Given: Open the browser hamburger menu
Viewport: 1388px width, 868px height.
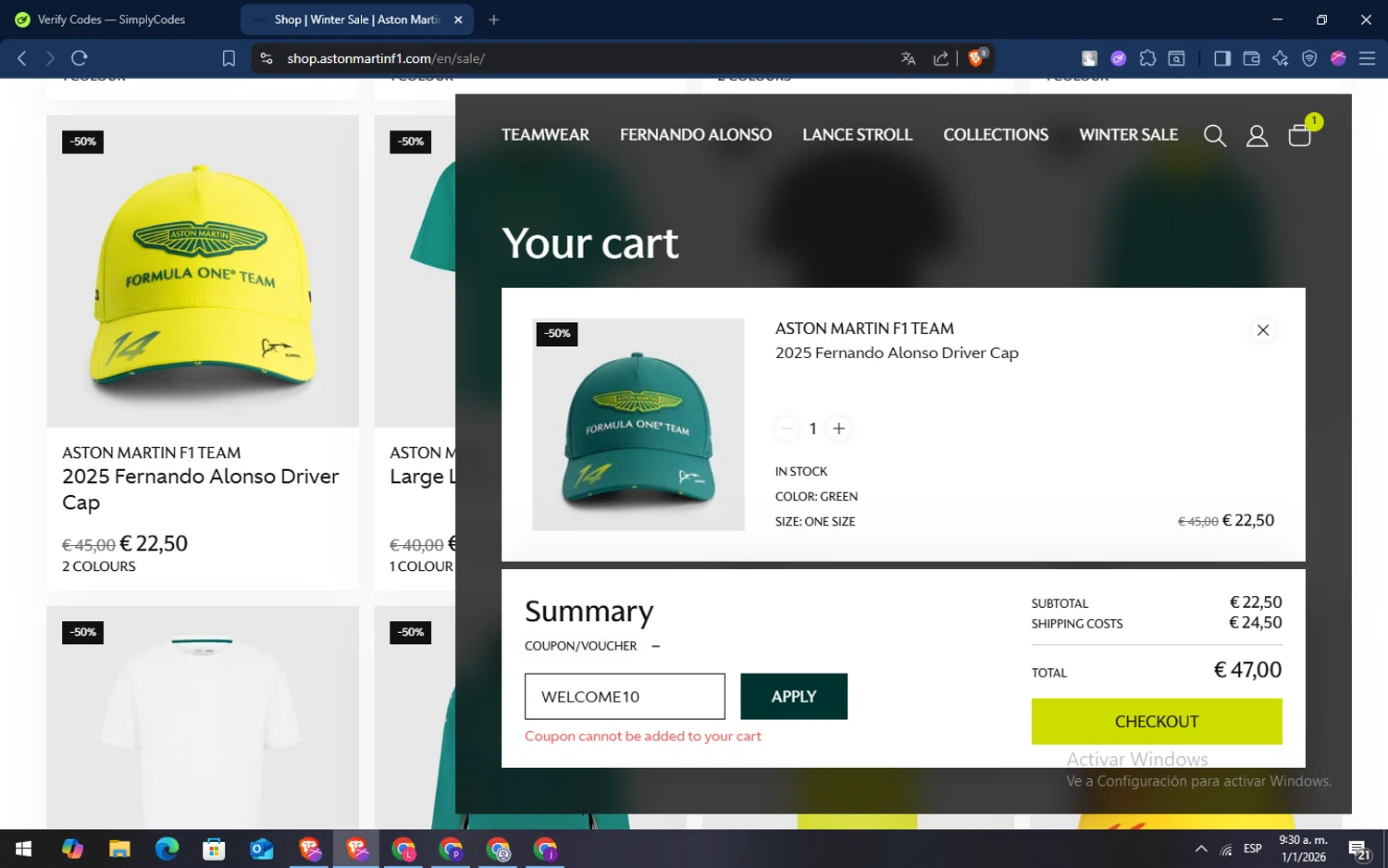Looking at the screenshot, I should pyautogui.click(x=1367, y=58).
